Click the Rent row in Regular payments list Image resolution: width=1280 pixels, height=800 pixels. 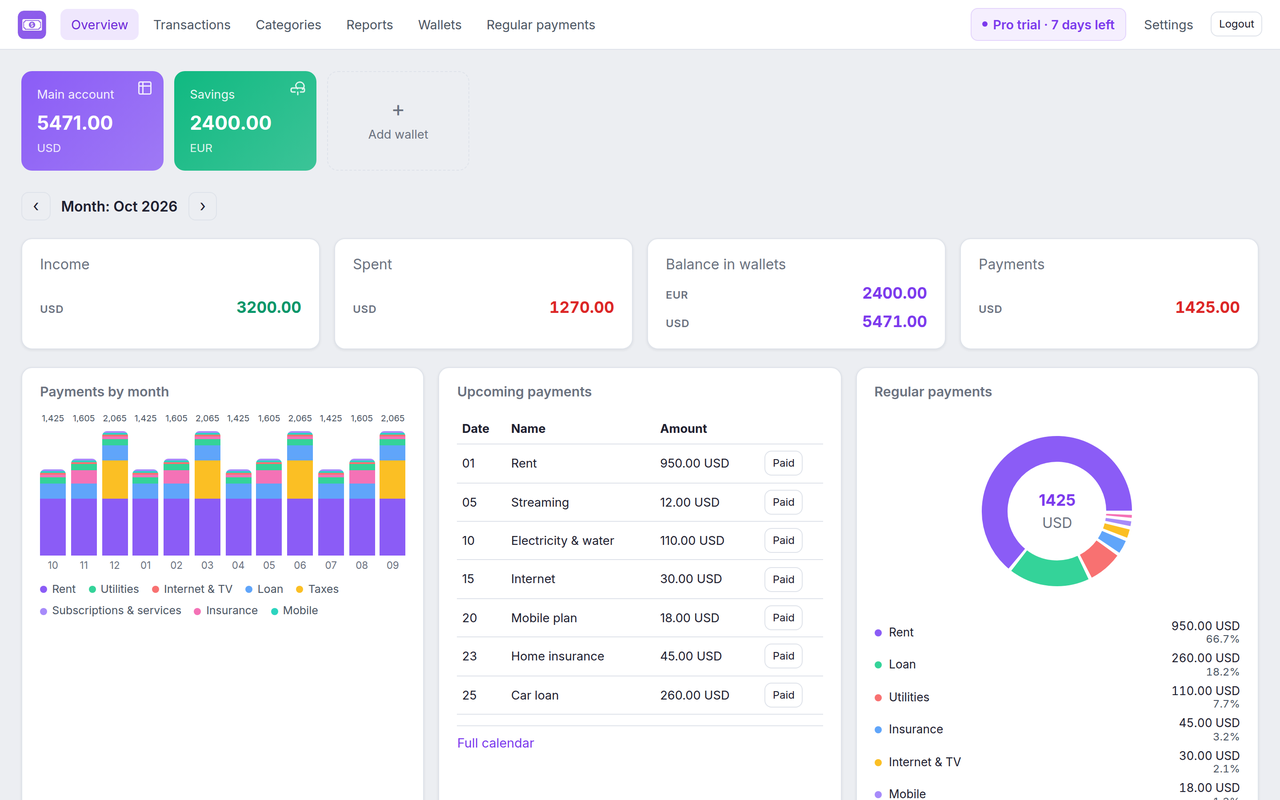coord(1057,632)
